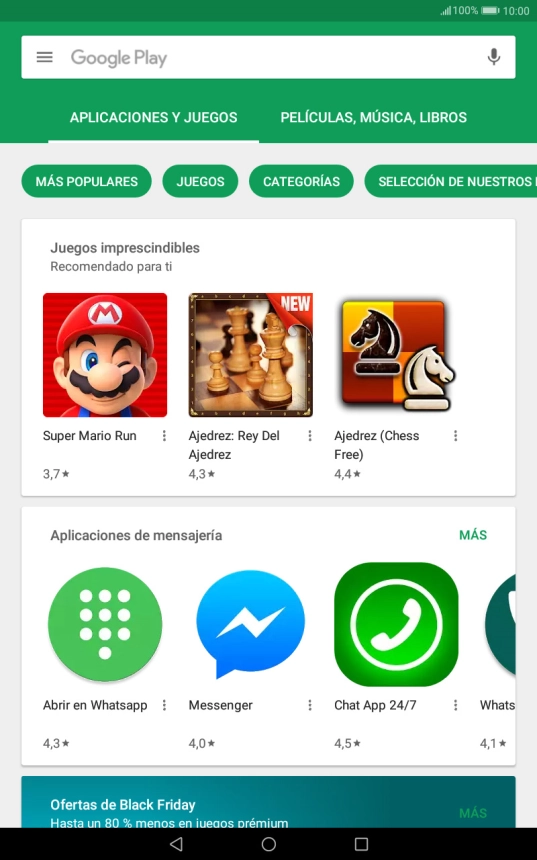This screenshot has height=860, width=537.
Task: Open the options menu for Ajedrez: Rey Del Ajedrez
Action: pos(310,435)
